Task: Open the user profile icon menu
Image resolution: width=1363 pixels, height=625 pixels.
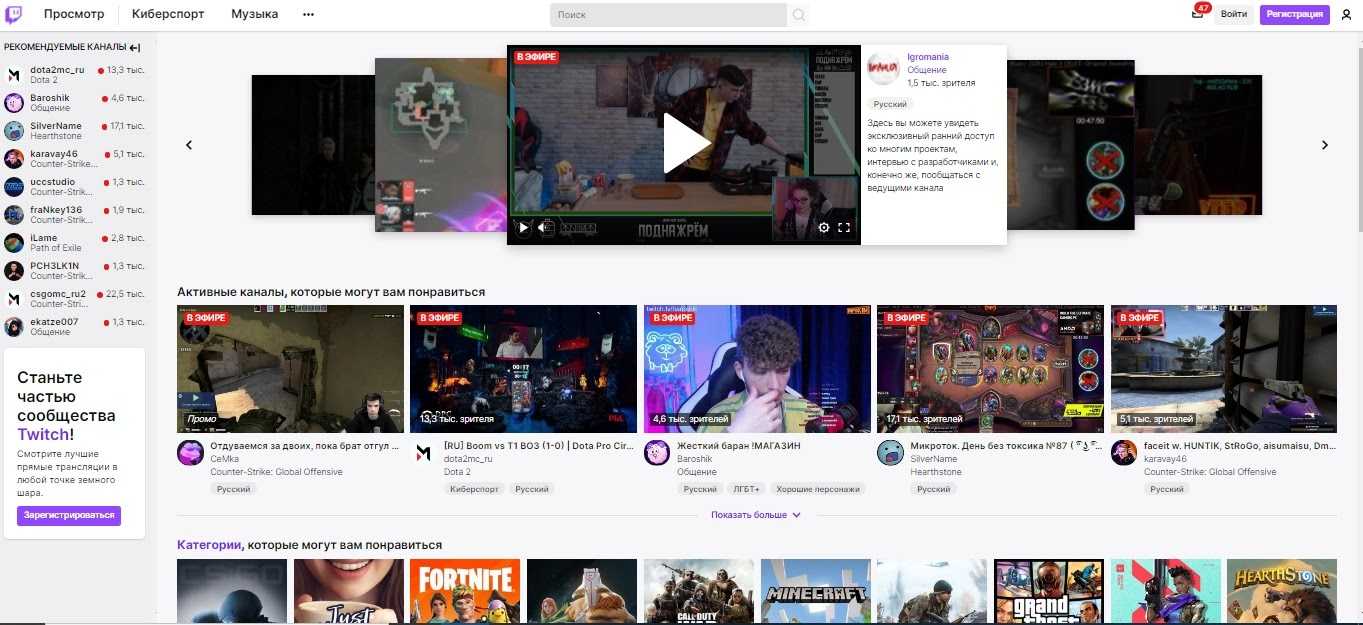Action: [1346, 15]
